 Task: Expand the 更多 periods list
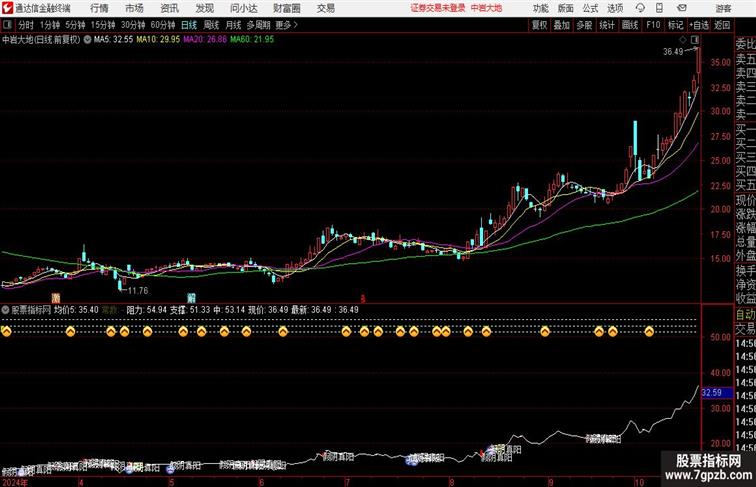(287, 25)
